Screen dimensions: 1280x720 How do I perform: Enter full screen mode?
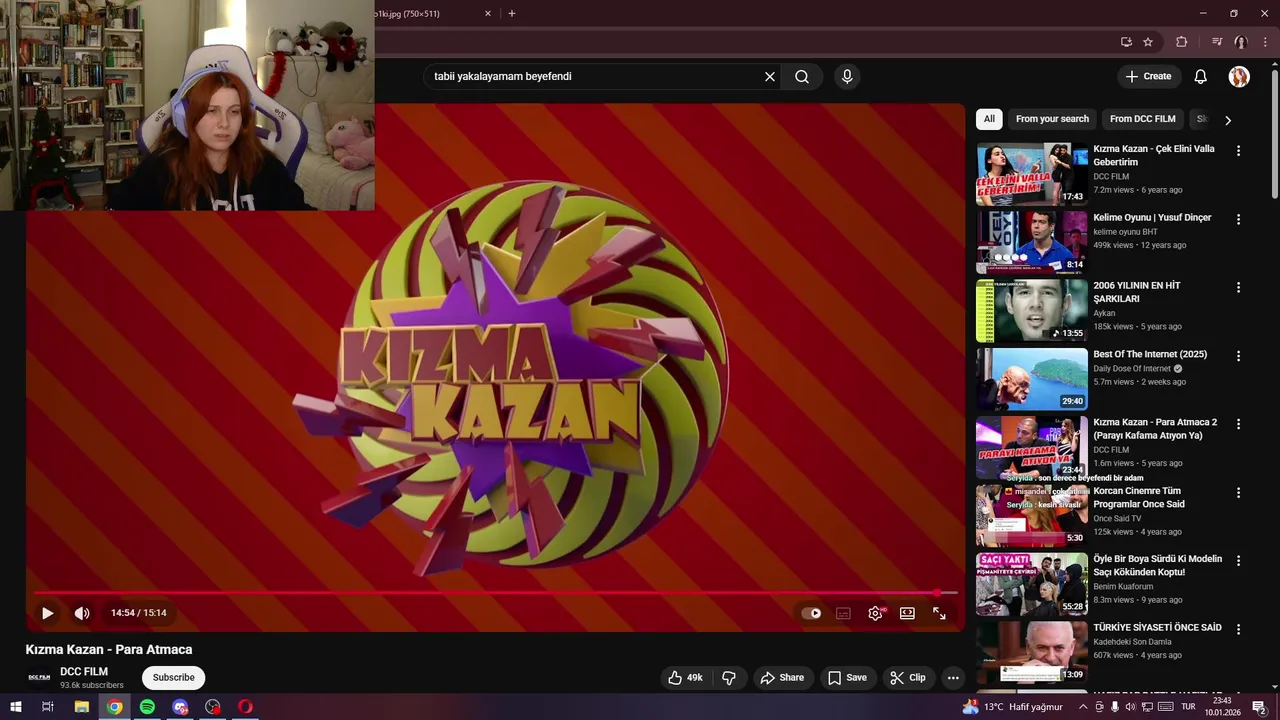pos(939,613)
